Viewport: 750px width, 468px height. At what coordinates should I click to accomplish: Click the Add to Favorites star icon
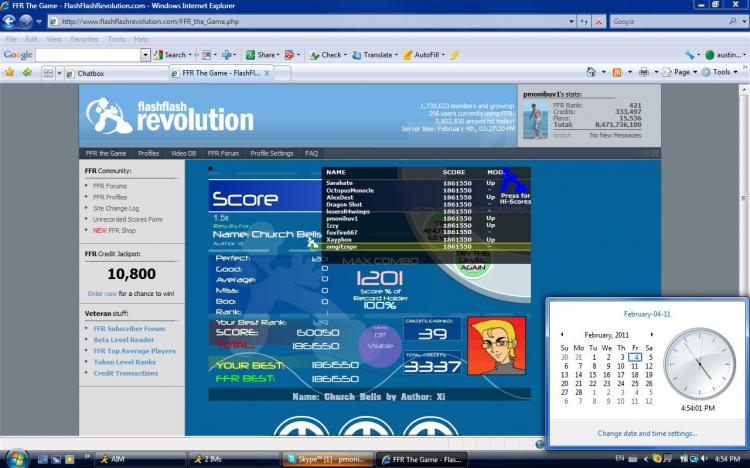pos(27,72)
